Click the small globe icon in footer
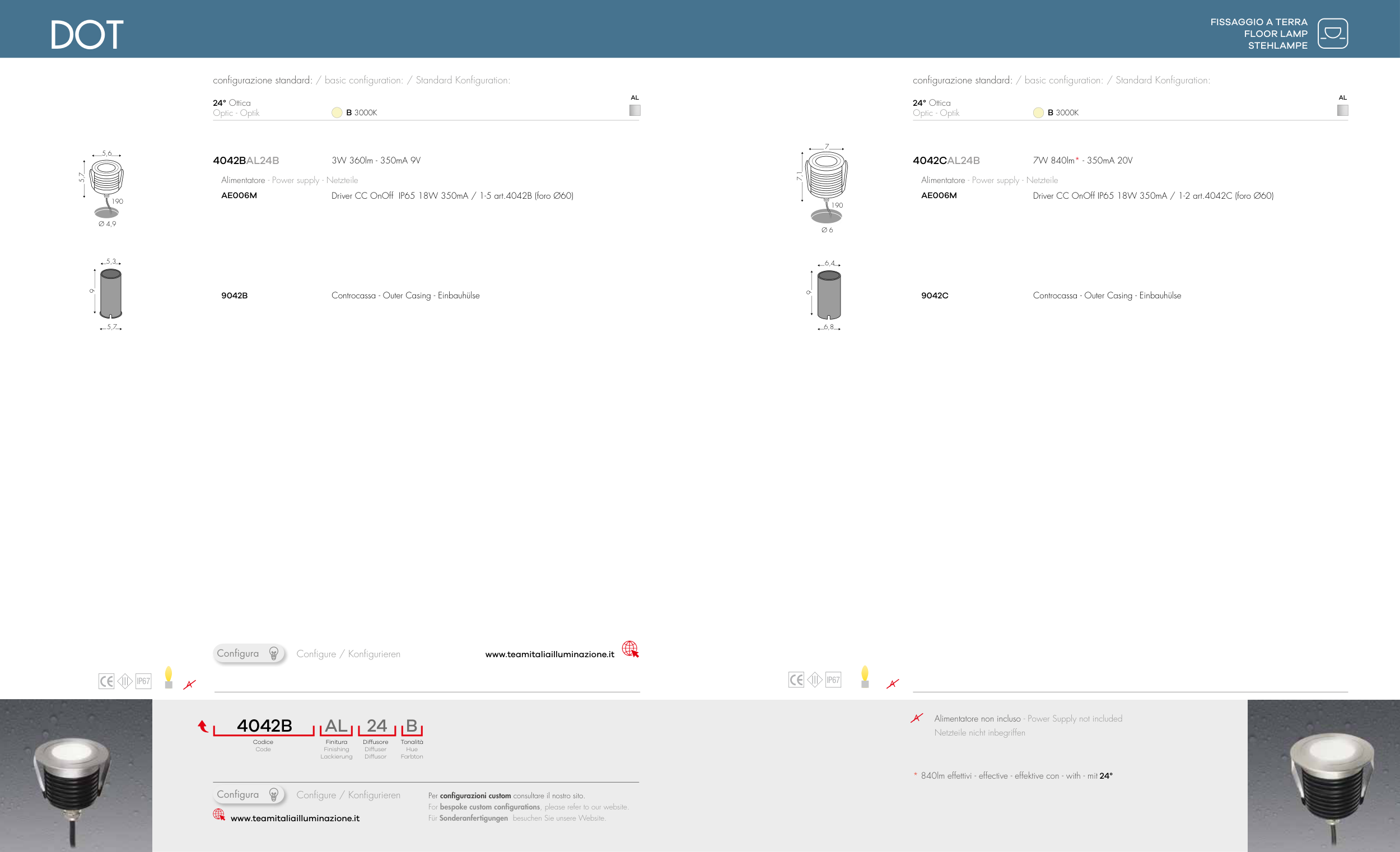The height and width of the screenshot is (852, 1400). (219, 814)
